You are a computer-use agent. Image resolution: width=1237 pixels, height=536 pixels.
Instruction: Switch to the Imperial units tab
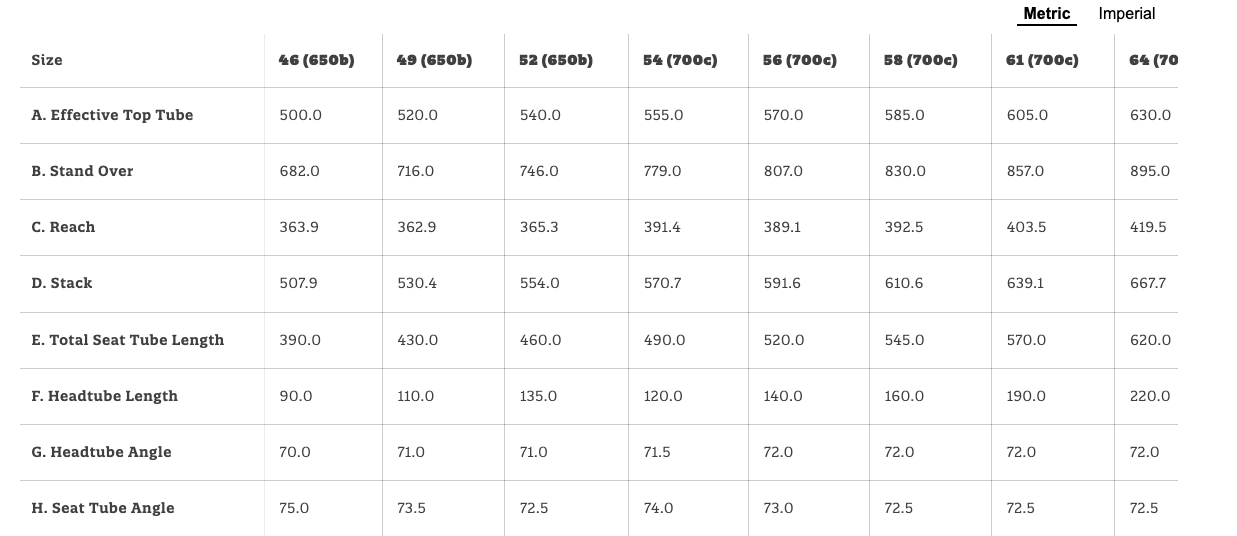(x=1126, y=14)
